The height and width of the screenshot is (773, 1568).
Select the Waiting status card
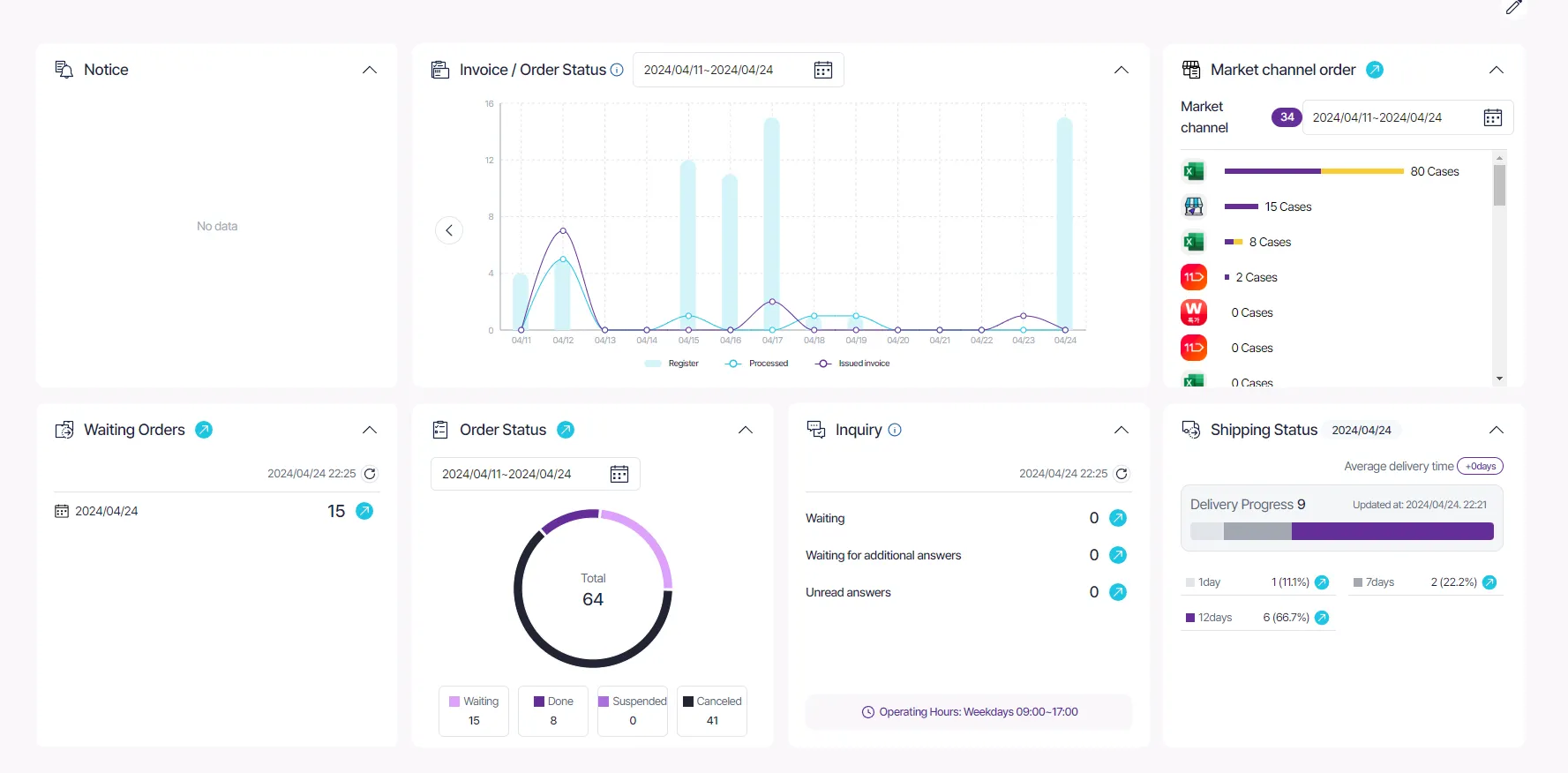tap(474, 711)
